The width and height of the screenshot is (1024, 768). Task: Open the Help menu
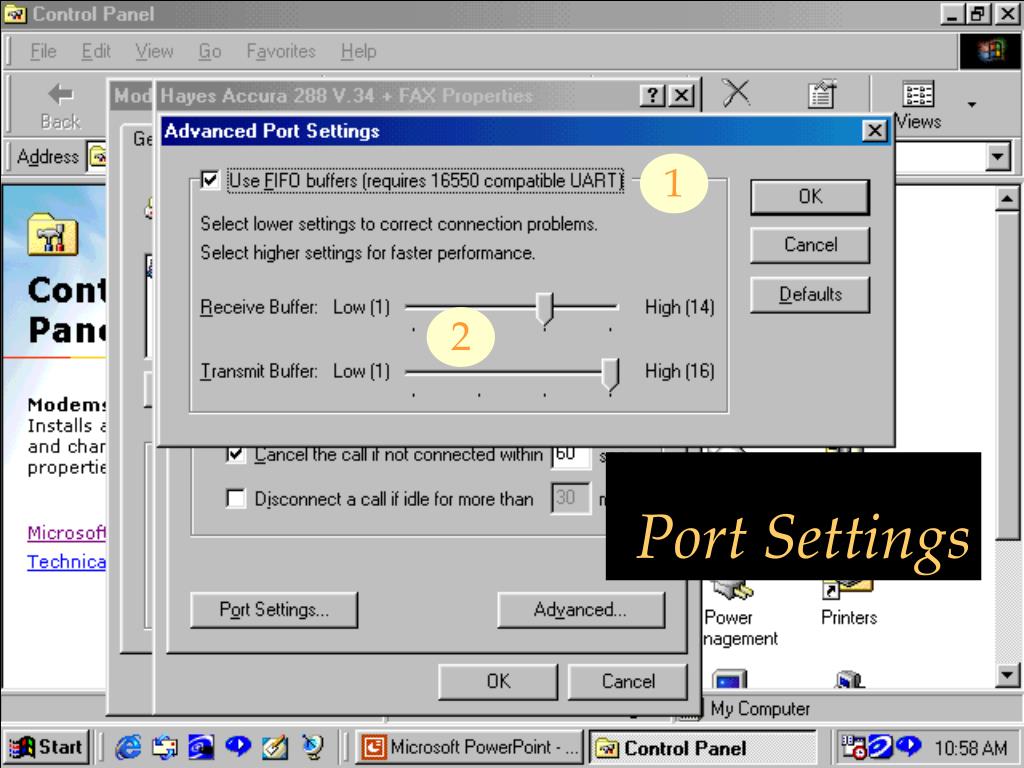(359, 52)
